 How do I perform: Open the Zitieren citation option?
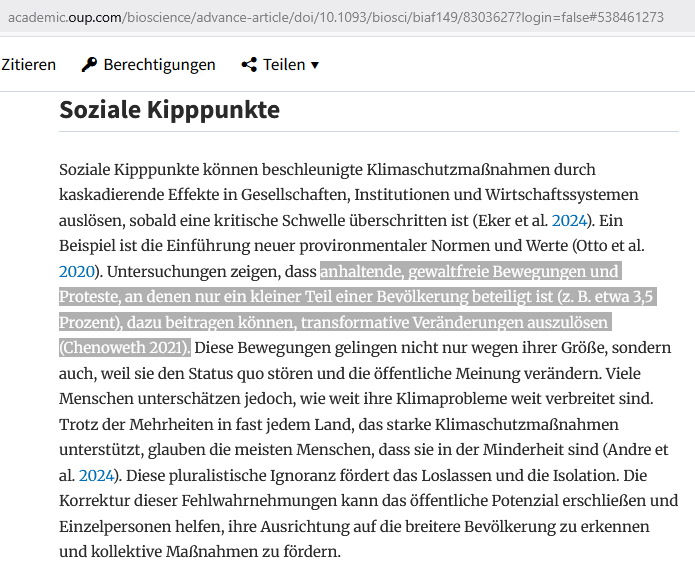[29, 65]
